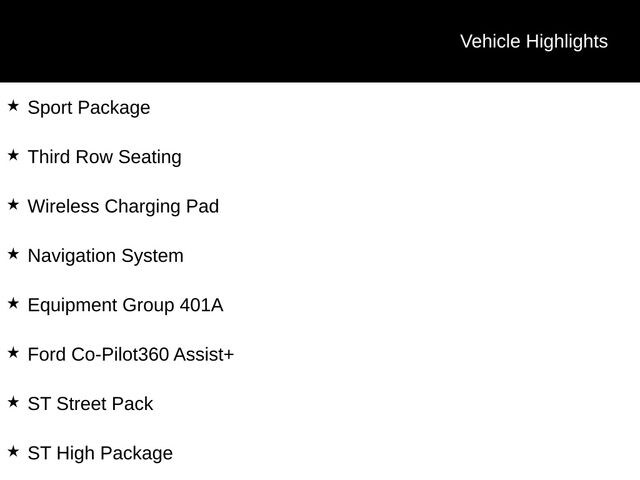The height and width of the screenshot is (480, 640).
Task: Click the 401A code in the equipment line
Action: (x=201, y=305)
